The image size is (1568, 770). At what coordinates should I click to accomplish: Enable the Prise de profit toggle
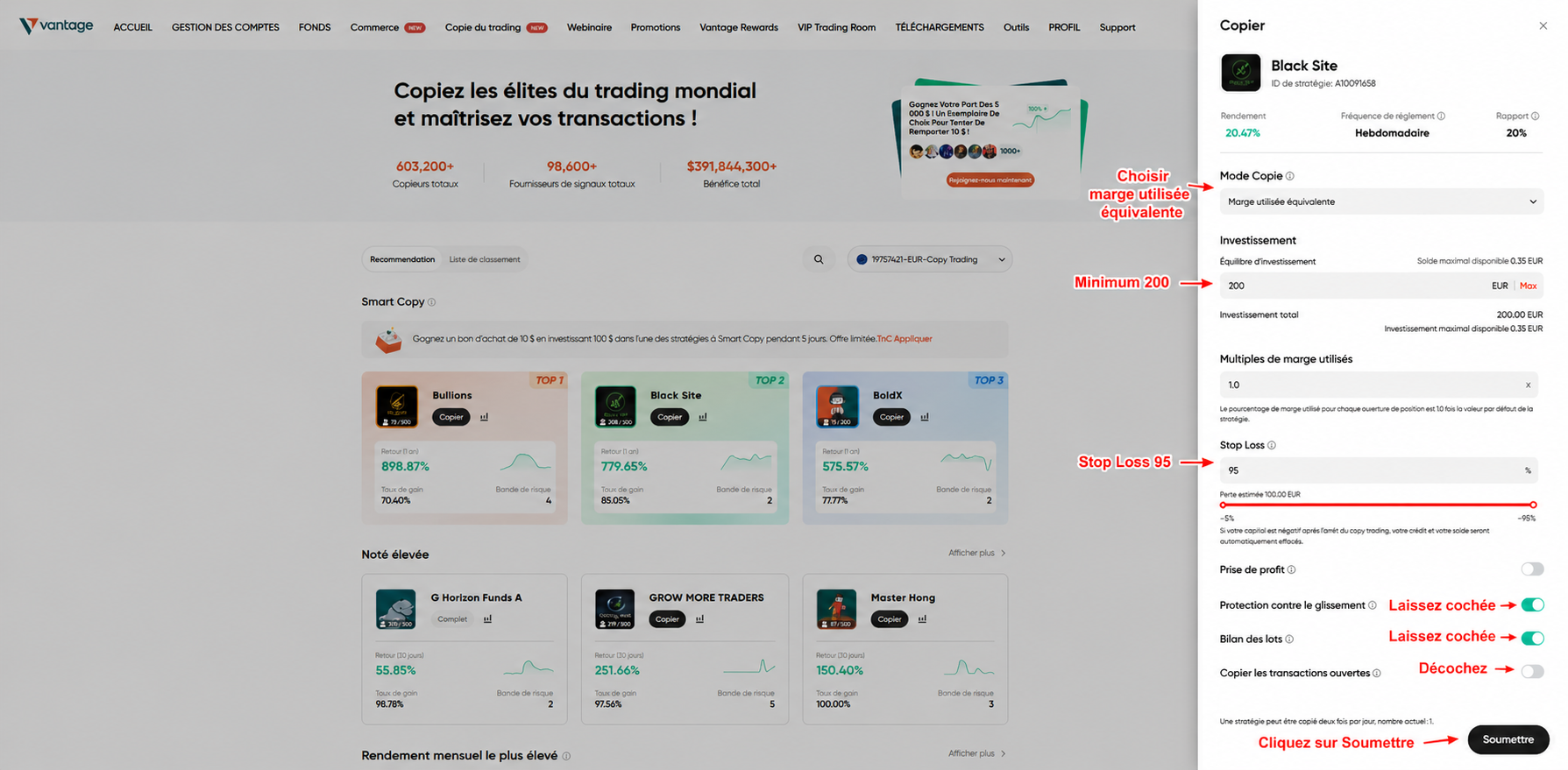(x=1531, y=569)
